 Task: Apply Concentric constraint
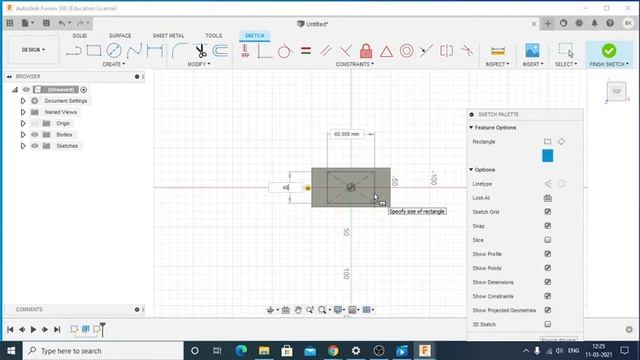(x=407, y=51)
